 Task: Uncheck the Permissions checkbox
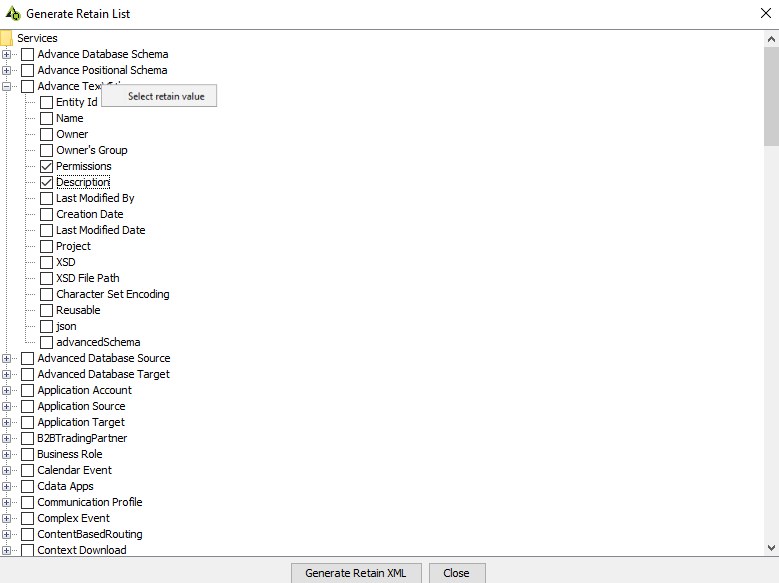[46, 166]
